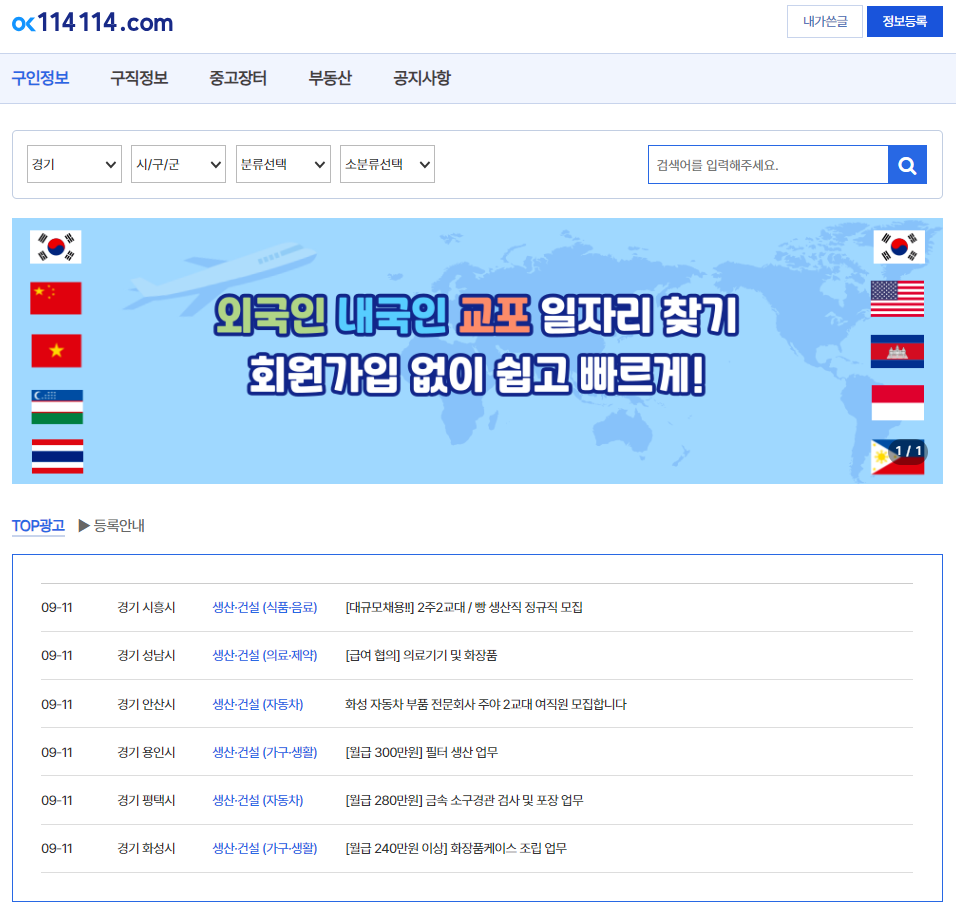
Task: Click the search keyword input field
Action: coord(767,164)
